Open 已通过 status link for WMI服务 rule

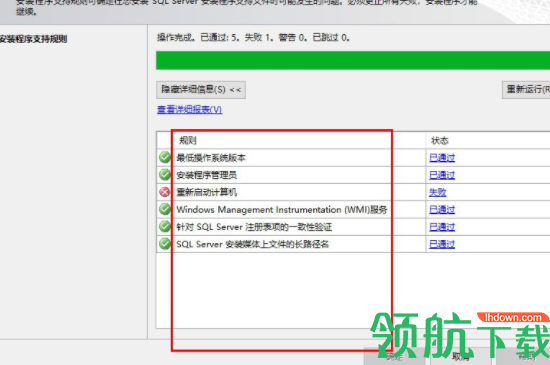442,210
